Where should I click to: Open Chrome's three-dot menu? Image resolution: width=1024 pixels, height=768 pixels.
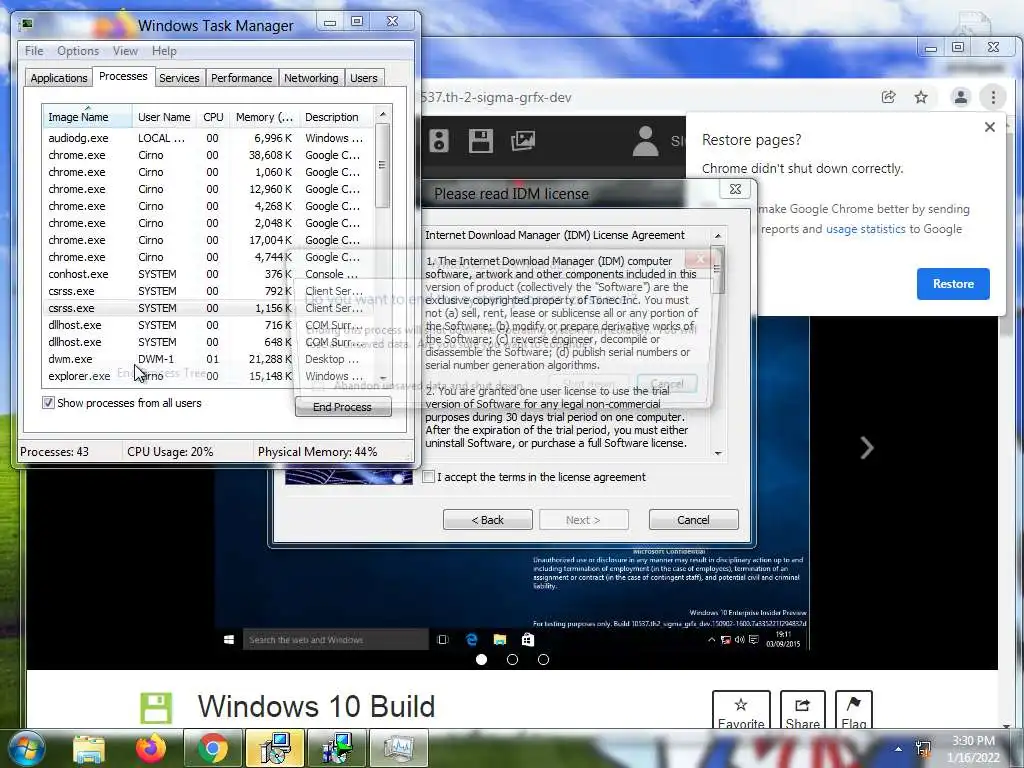993,97
